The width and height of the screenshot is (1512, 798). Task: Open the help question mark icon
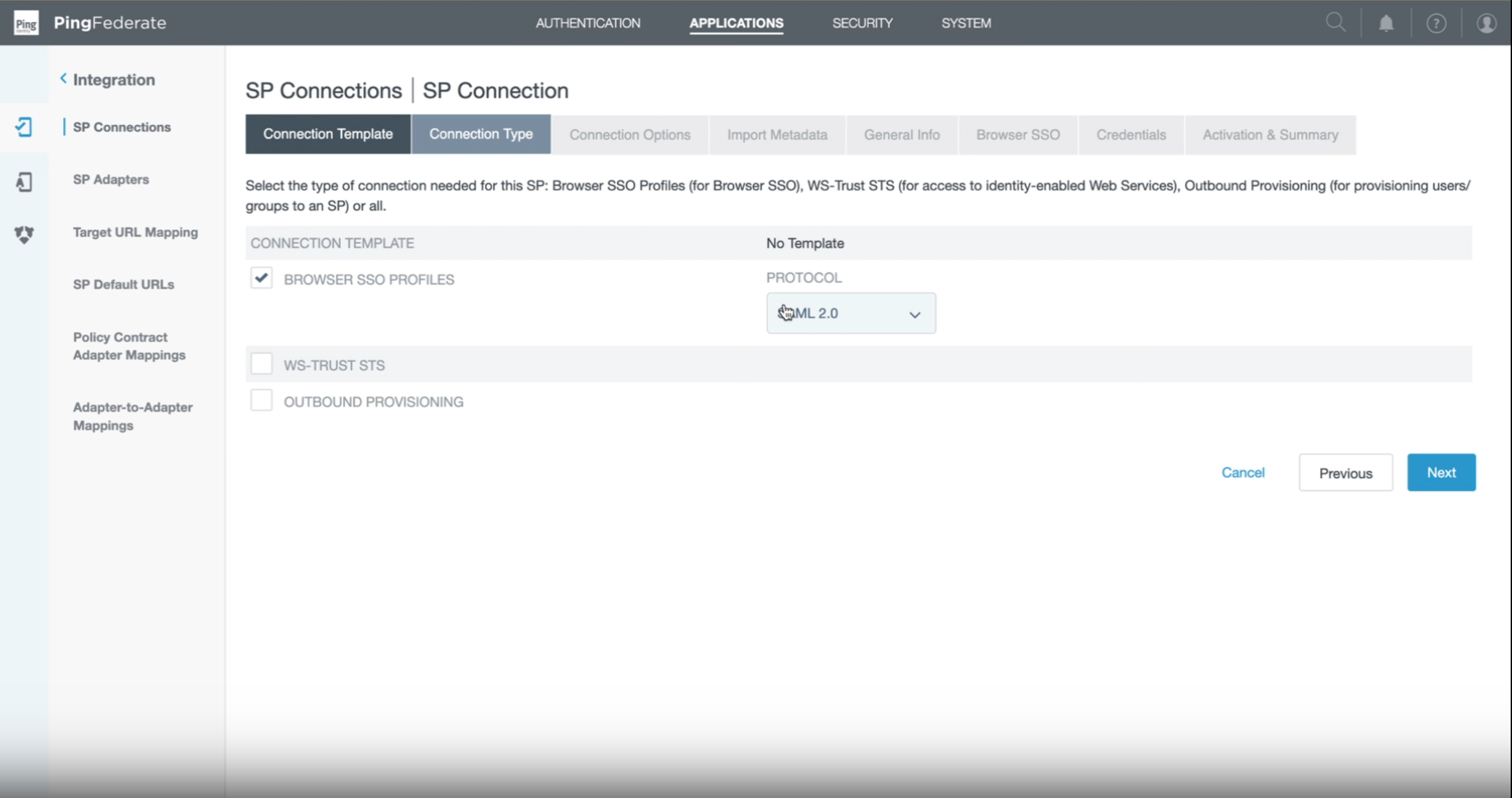[1436, 23]
